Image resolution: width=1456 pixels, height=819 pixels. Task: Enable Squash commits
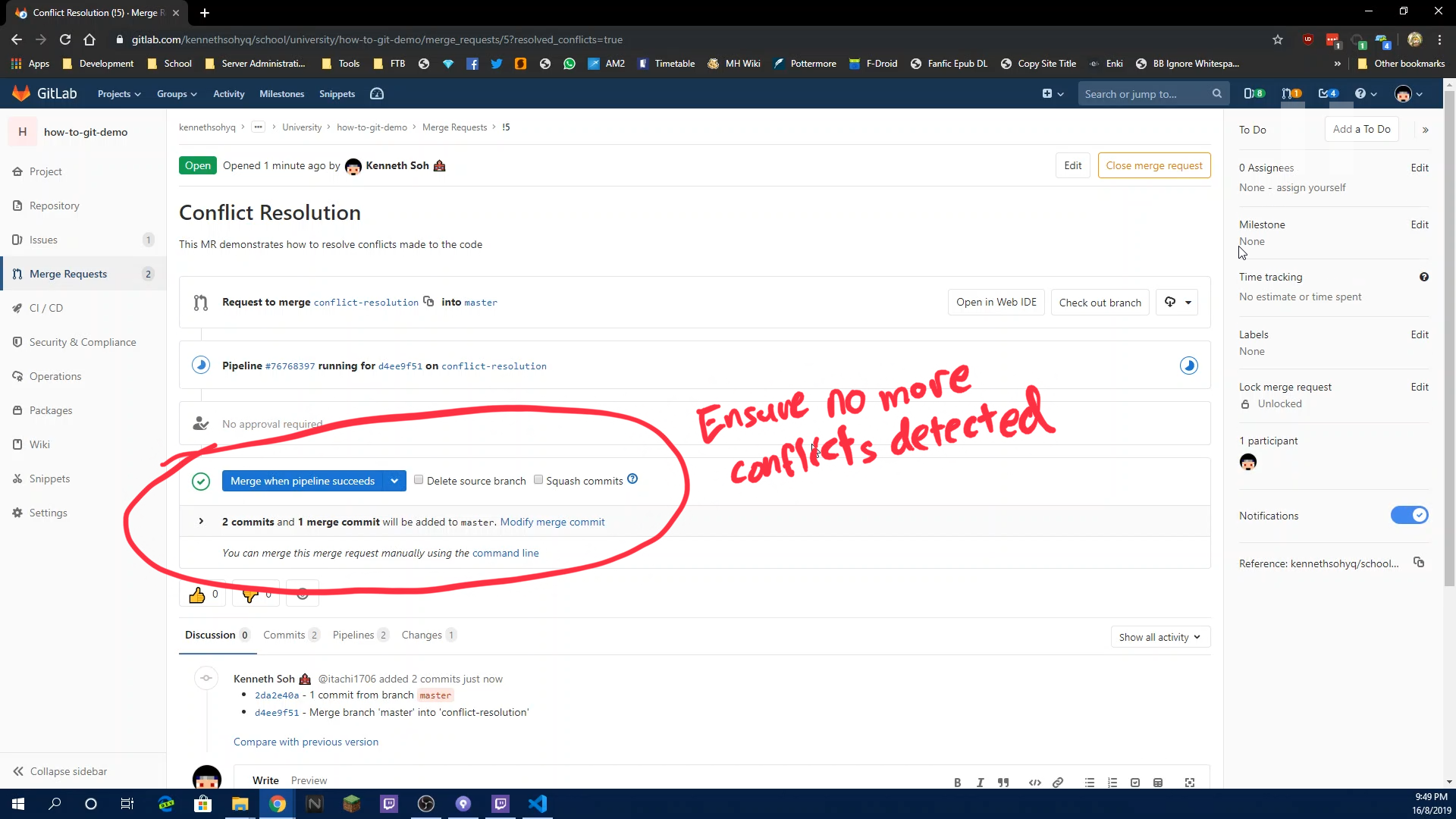pyautogui.click(x=538, y=479)
